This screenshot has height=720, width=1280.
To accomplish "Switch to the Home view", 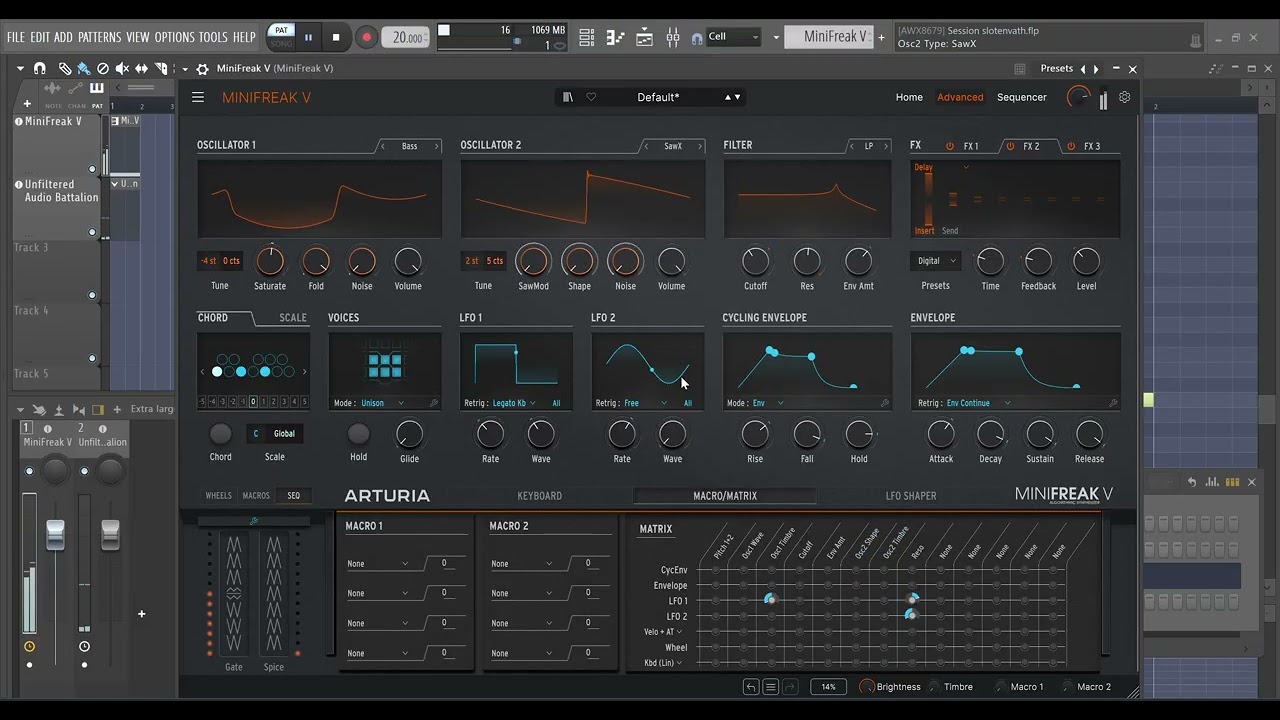I will click(x=909, y=97).
